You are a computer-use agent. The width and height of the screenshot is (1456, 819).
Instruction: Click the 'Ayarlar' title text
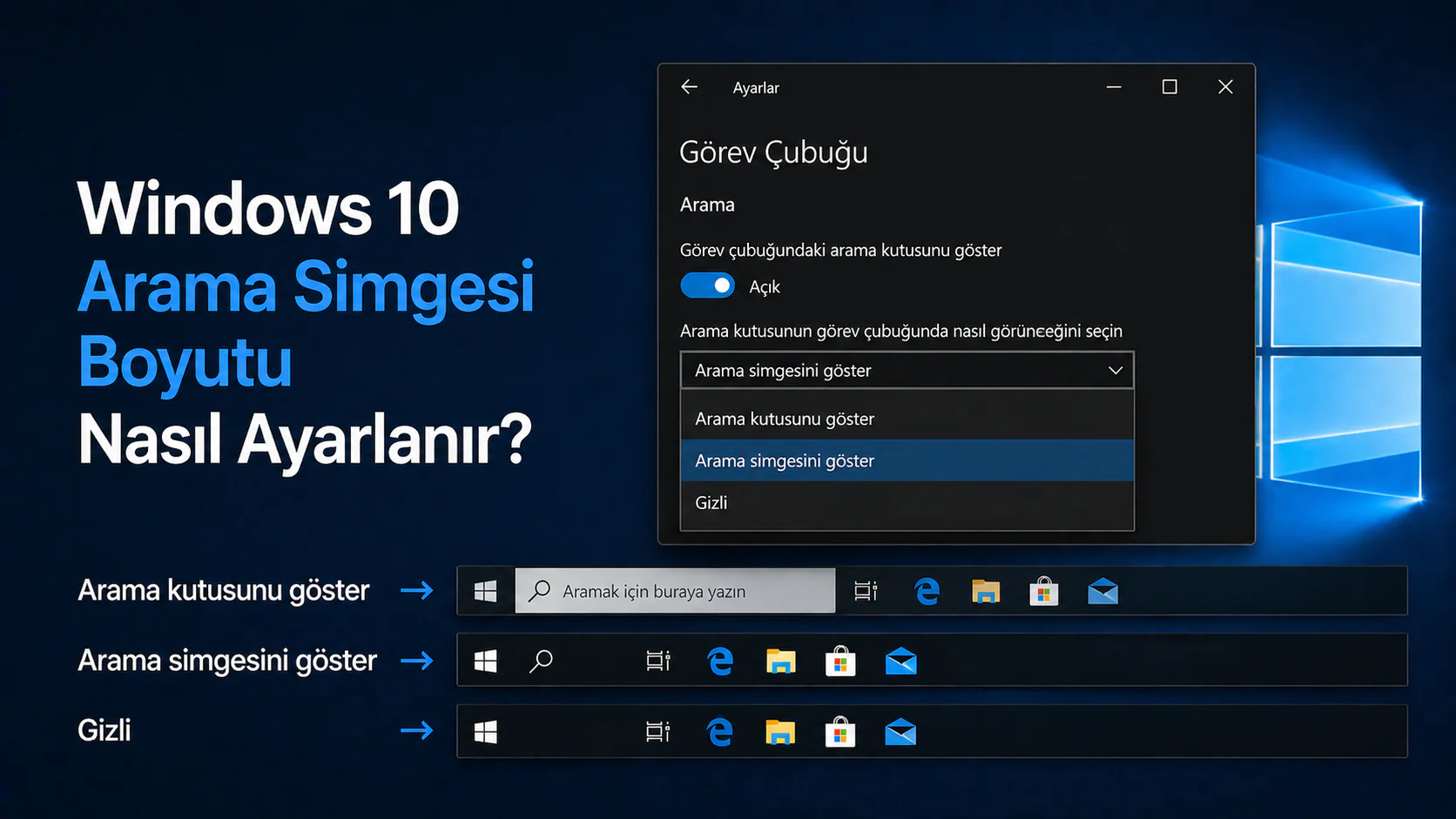tap(756, 87)
